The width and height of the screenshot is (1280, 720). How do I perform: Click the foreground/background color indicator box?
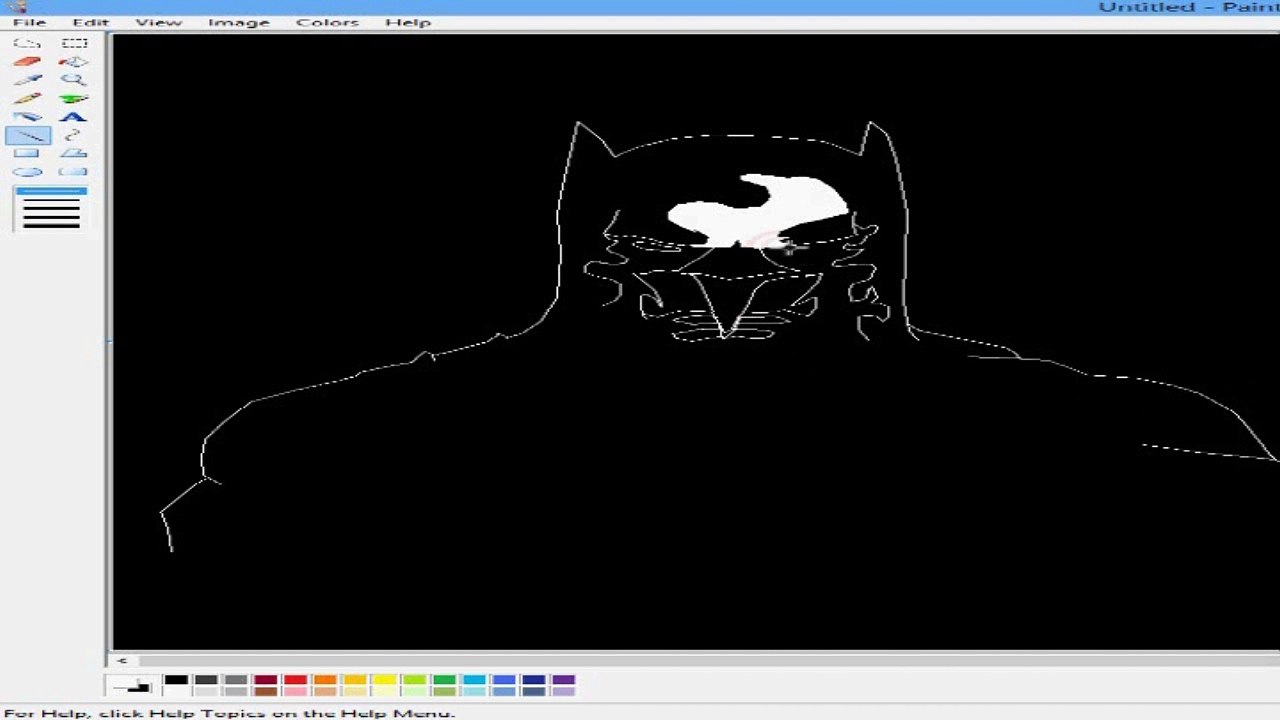[x=132, y=685]
